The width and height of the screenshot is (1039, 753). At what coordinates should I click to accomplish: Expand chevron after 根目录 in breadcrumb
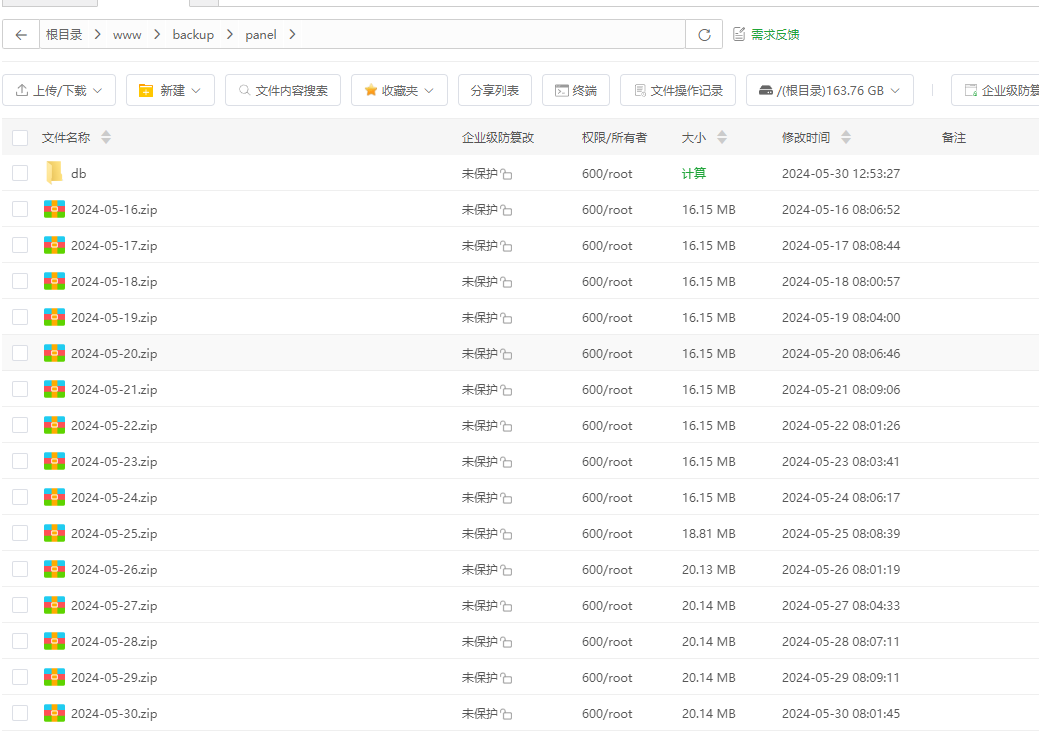pos(97,34)
